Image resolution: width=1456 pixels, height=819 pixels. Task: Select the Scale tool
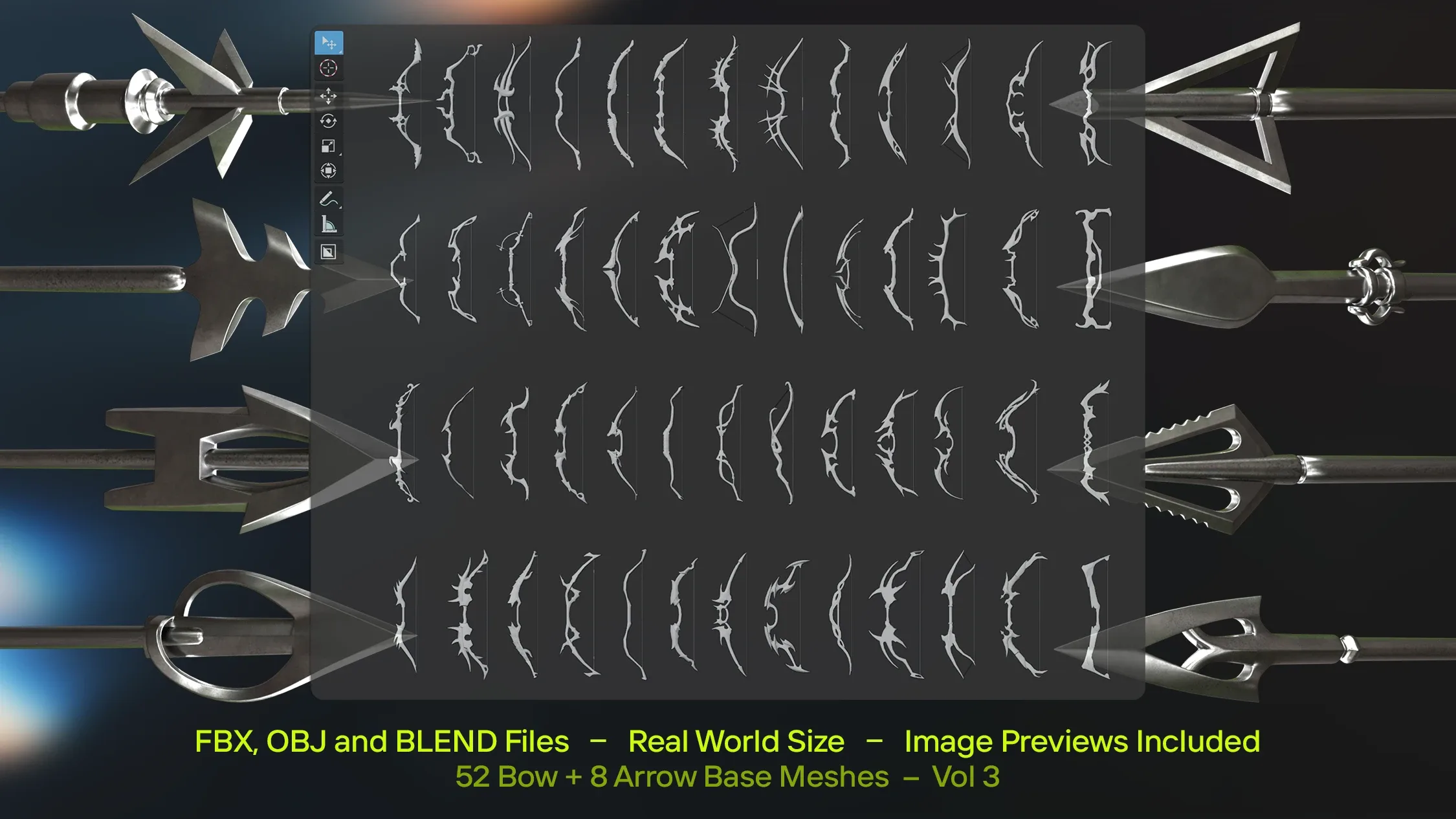[328, 146]
